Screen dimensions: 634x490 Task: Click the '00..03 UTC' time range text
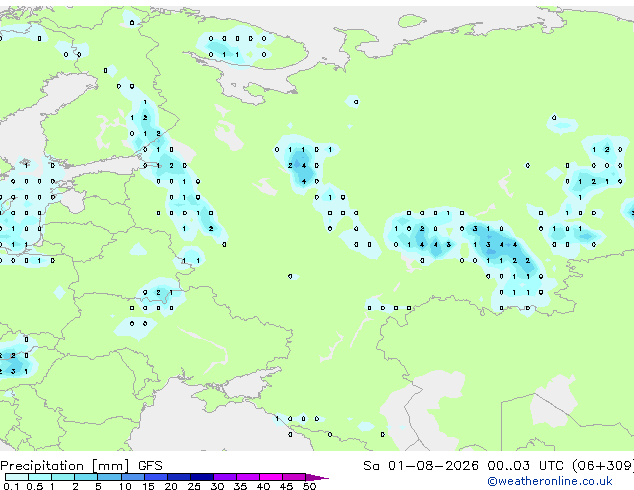525,466
